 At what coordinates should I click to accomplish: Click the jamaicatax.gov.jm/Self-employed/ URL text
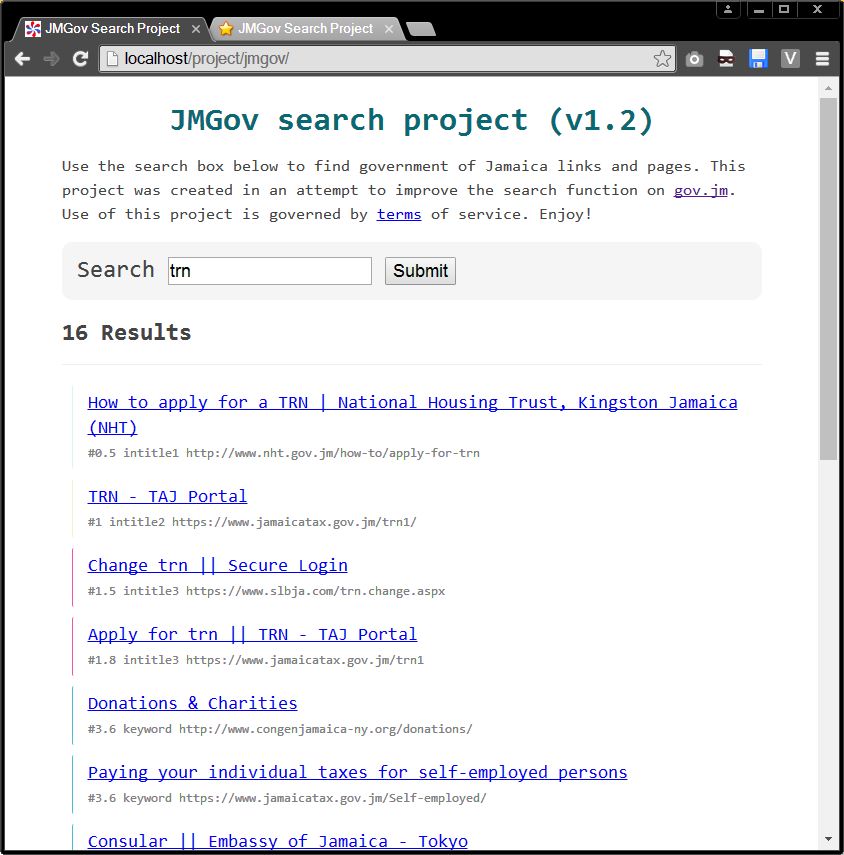333,798
